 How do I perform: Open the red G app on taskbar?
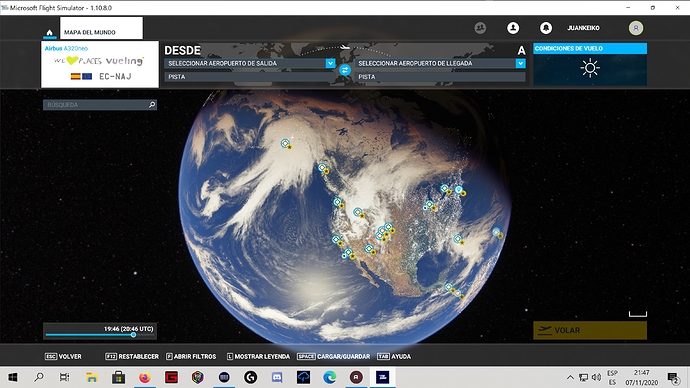coord(171,377)
